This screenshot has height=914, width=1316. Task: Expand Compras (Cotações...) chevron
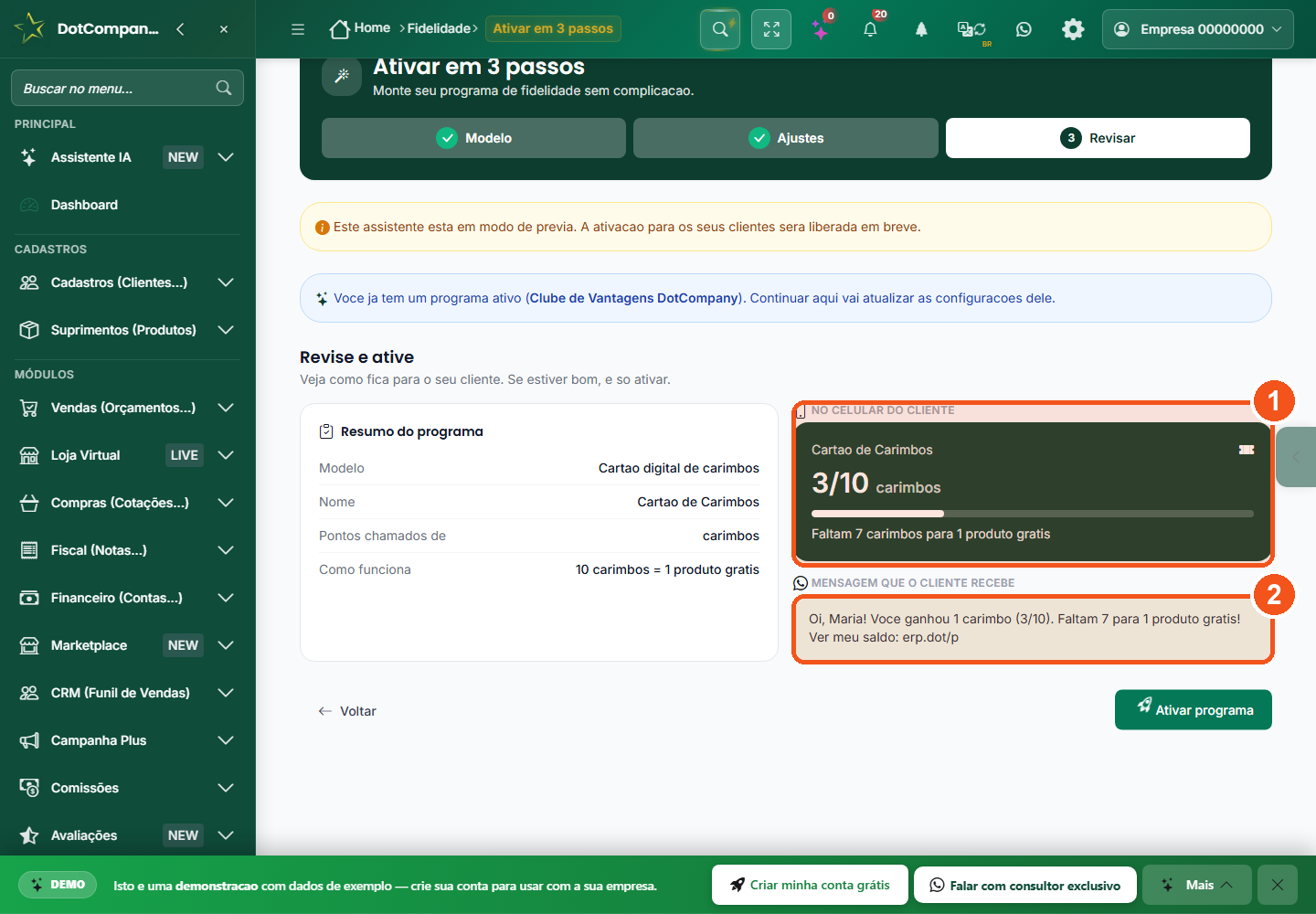226,503
